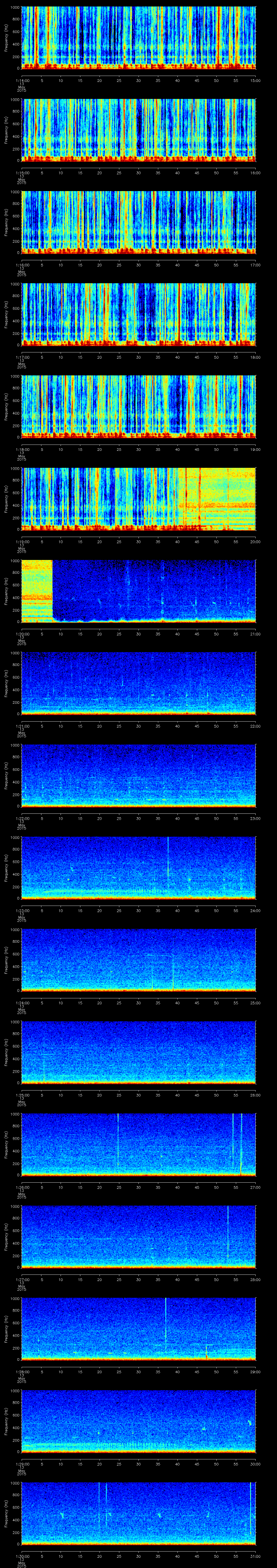The height and width of the screenshot is (1568, 277).
Task: Click the "15:00" end time label
Action: pos(256,80)
